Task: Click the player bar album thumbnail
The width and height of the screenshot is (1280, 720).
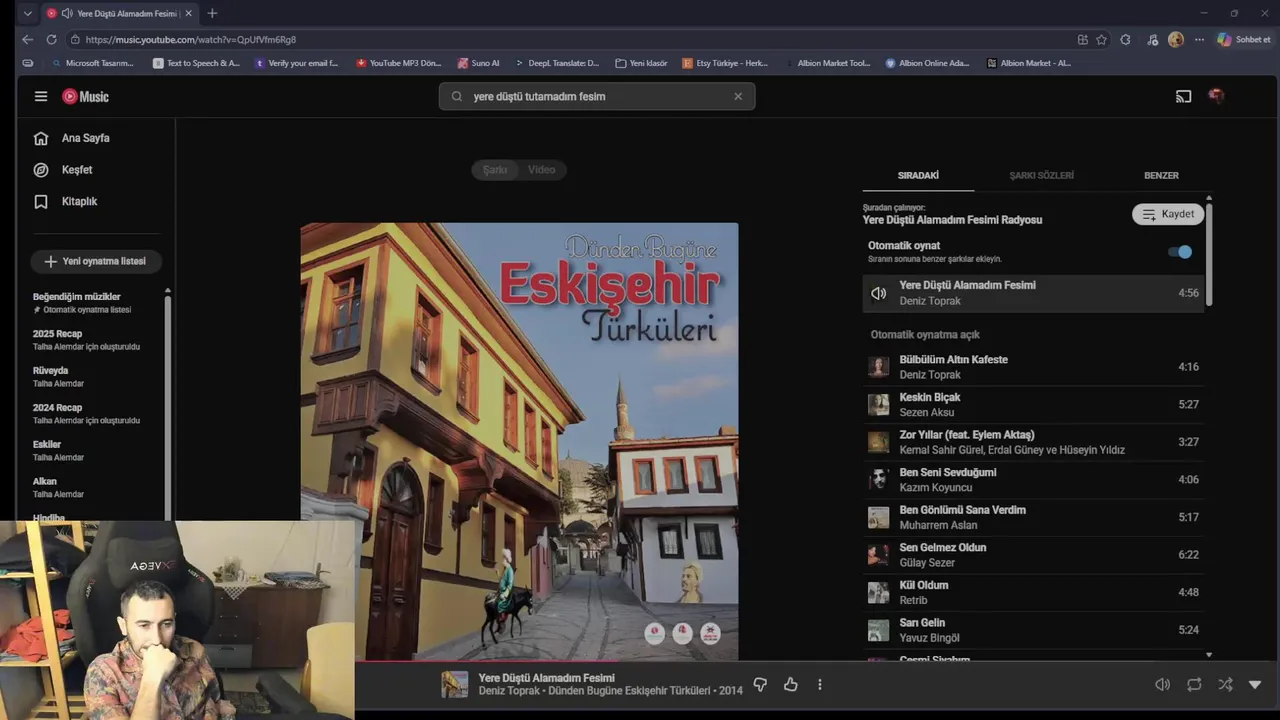Action: pyautogui.click(x=455, y=684)
